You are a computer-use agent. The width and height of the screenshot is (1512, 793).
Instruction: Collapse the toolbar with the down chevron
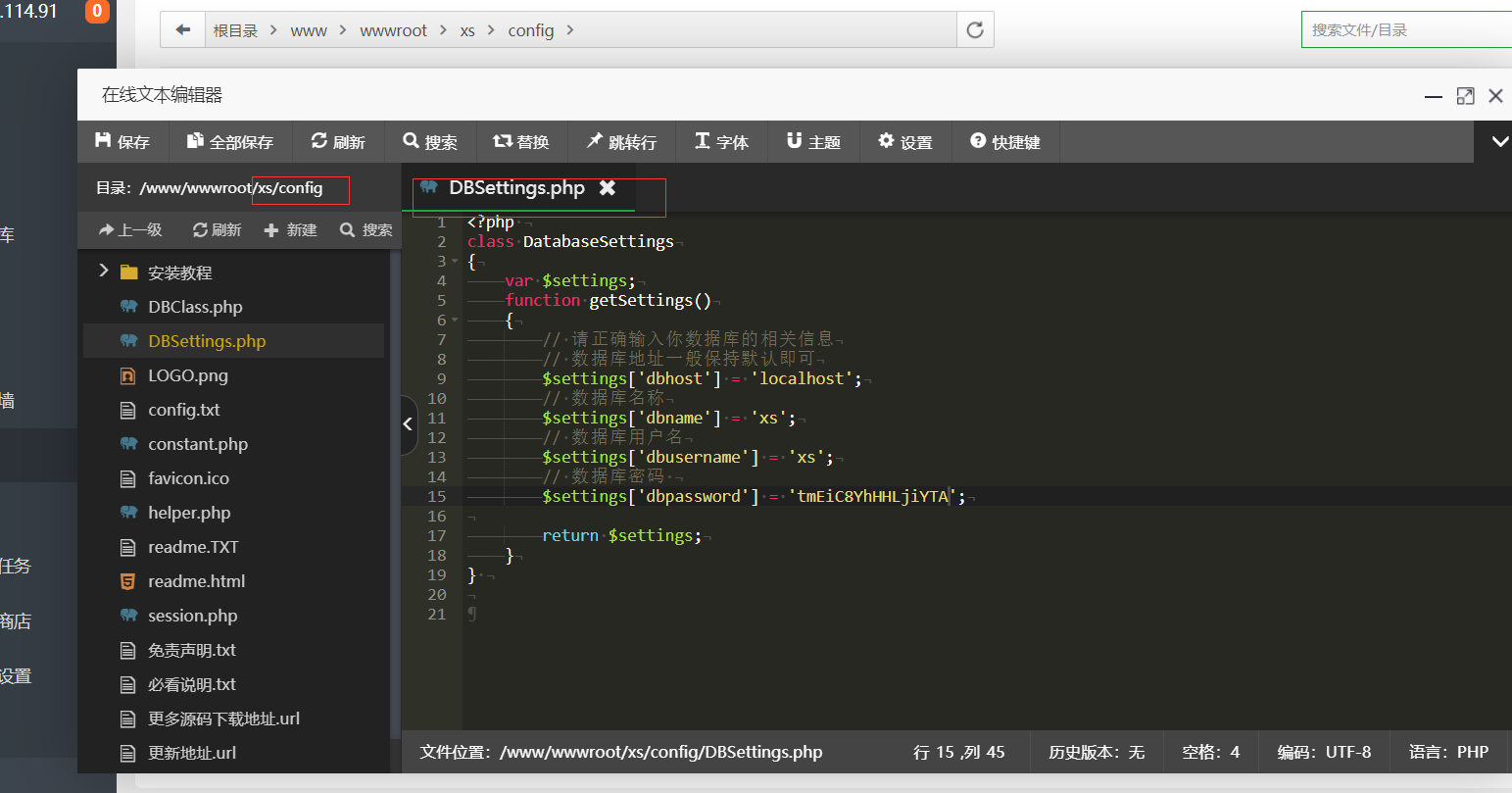[1499, 142]
